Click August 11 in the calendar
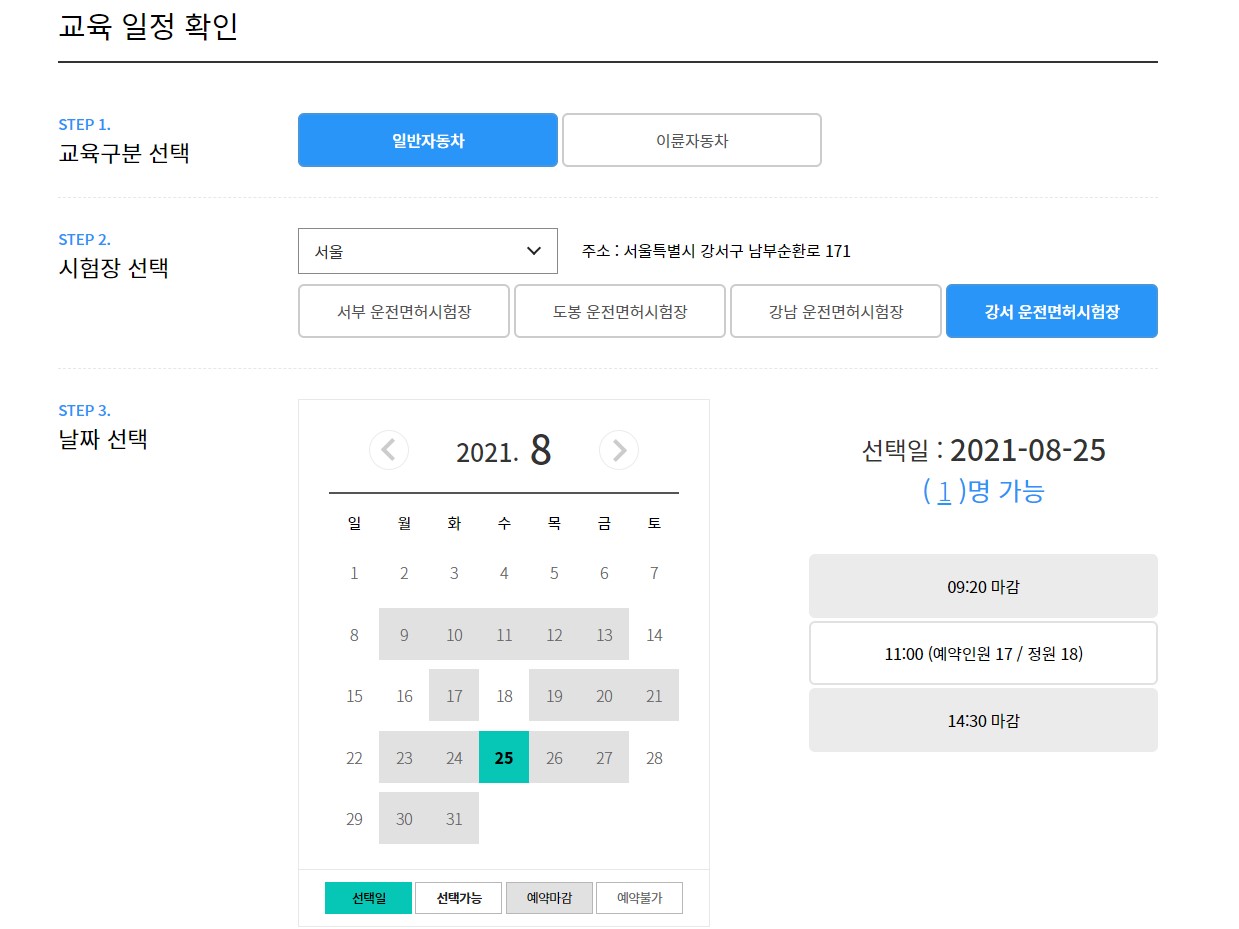 click(504, 635)
